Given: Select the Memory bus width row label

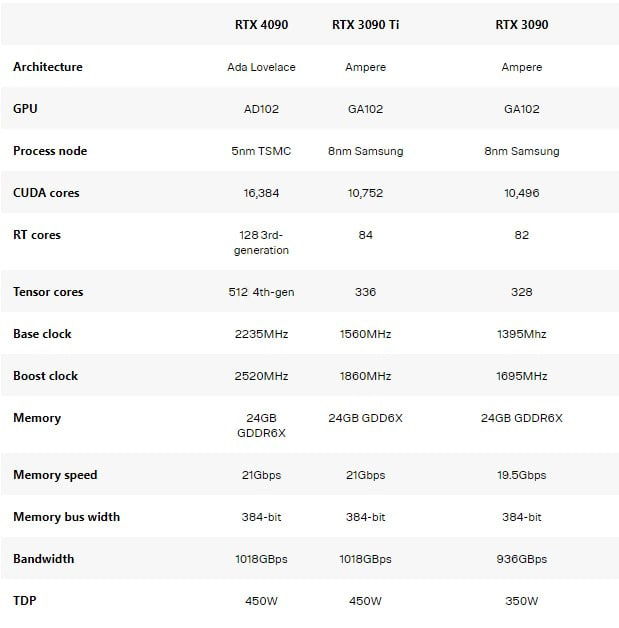Looking at the screenshot, I should tap(66, 517).
